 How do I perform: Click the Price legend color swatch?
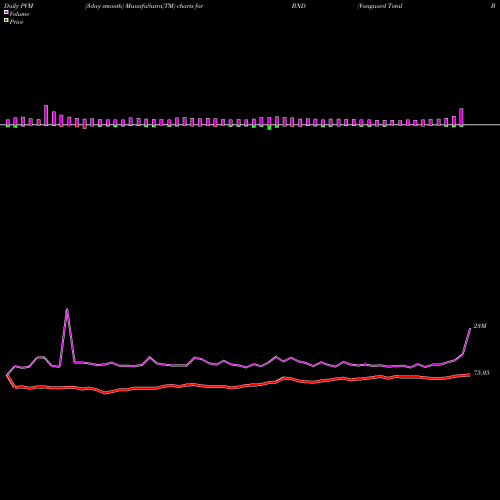click(x=6, y=21)
